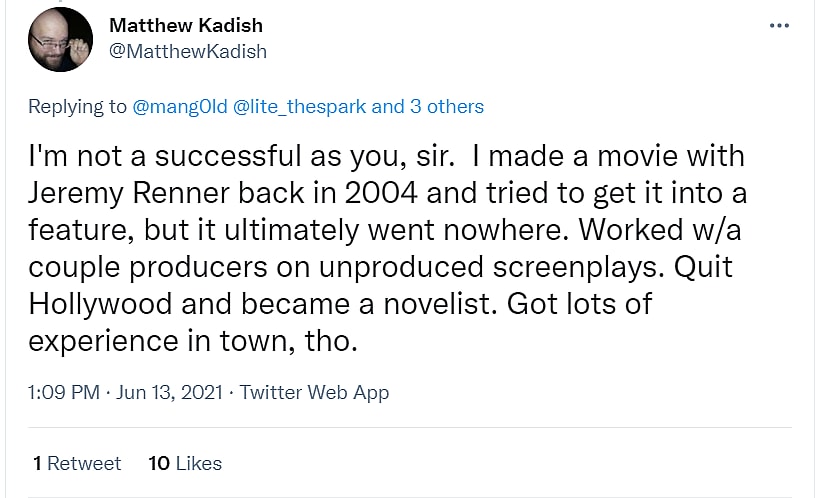
Task: Click the 'Replying to' label text
Action: click(77, 106)
